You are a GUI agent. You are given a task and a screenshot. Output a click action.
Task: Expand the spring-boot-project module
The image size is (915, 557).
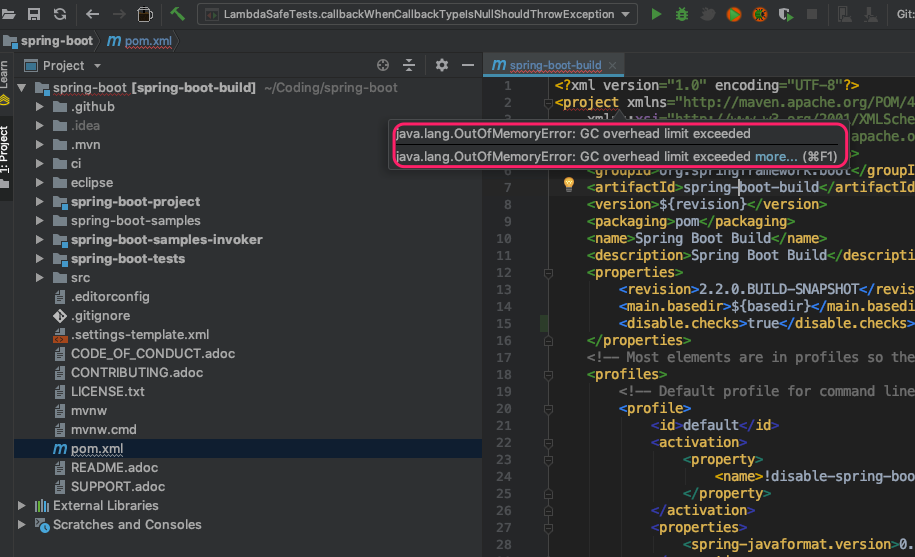pos(40,202)
